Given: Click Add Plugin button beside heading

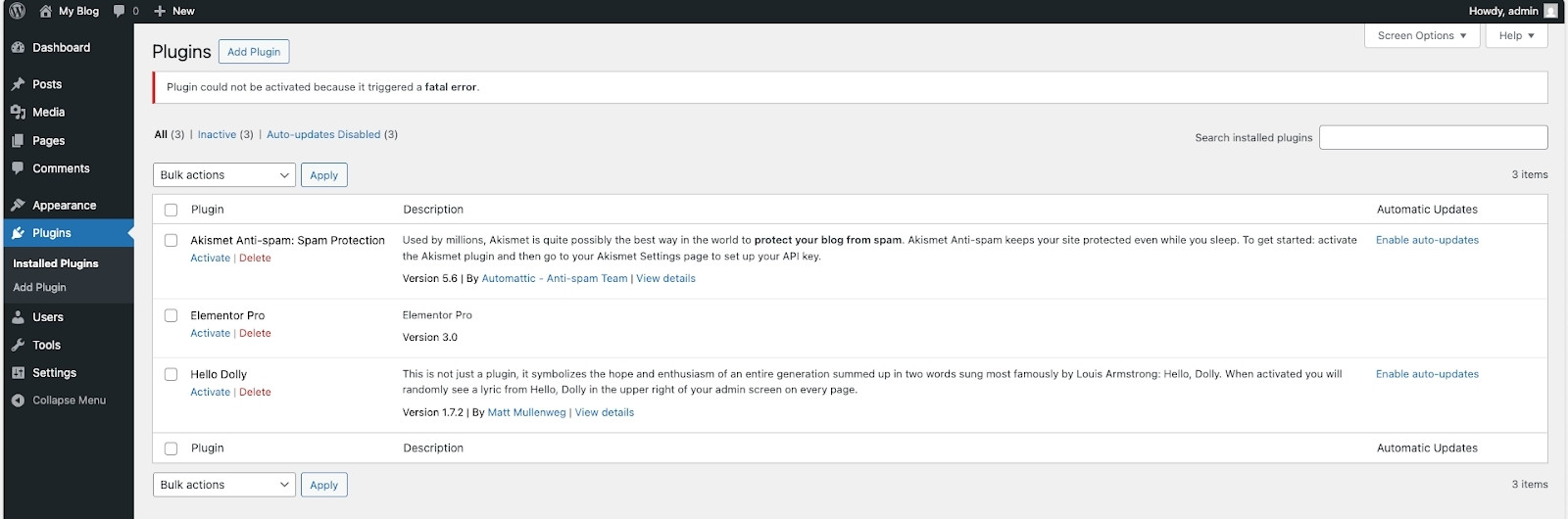Looking at the screenshot, I should (254, 52).
